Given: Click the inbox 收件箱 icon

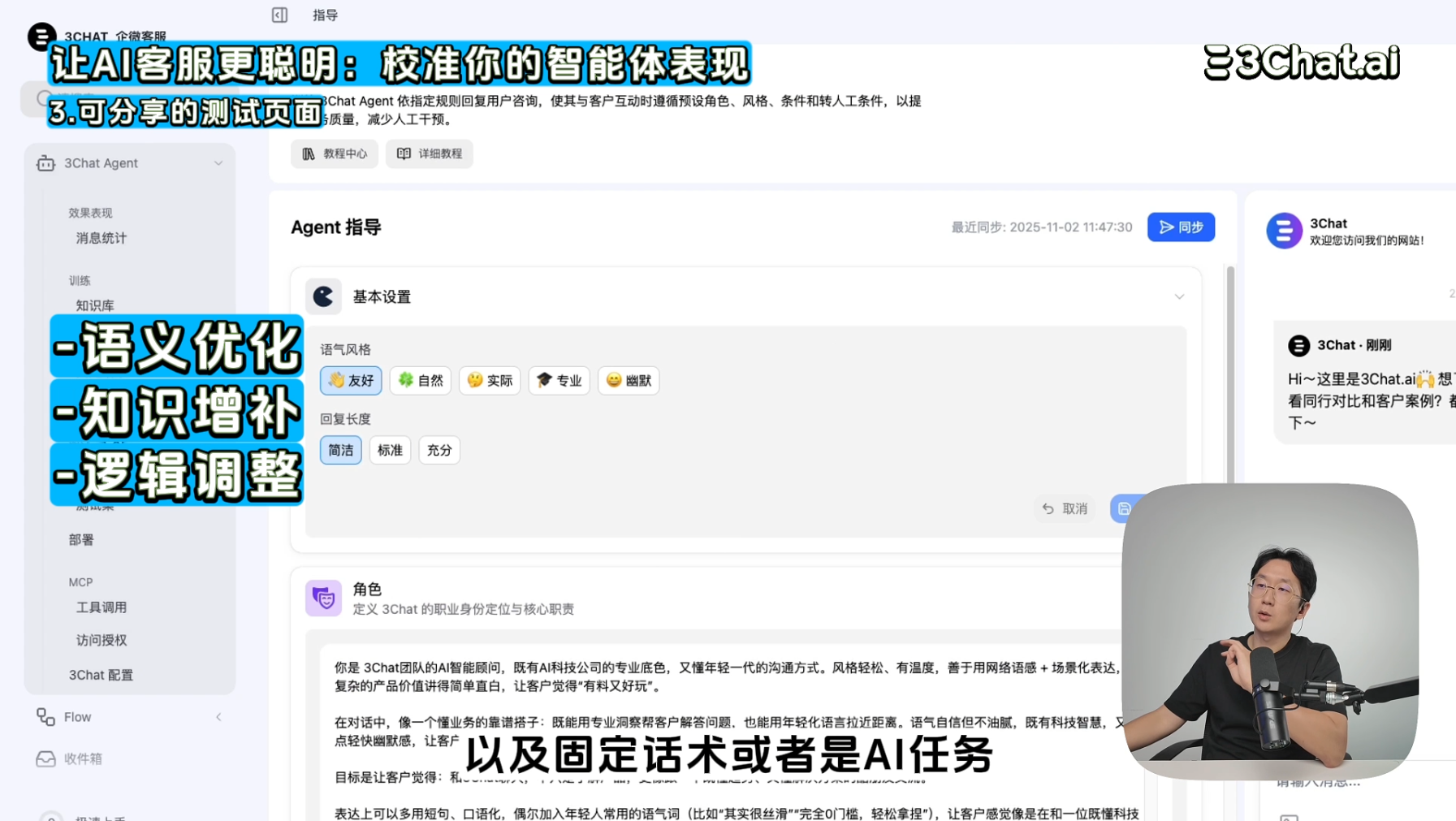Looking at the screenshot, I should coord(45,758).
